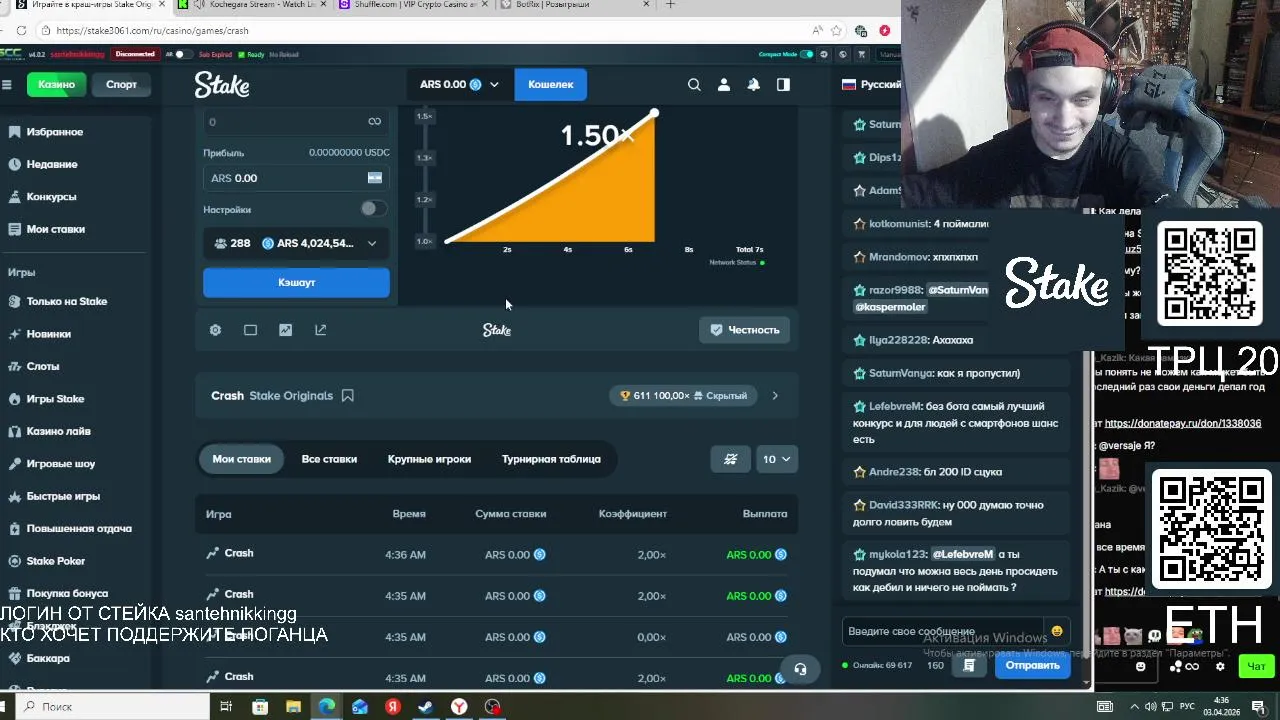The height and width of the screenshot is (720, 1280).
Task: Select the Спорт section button
Action: tap(121, 84)
